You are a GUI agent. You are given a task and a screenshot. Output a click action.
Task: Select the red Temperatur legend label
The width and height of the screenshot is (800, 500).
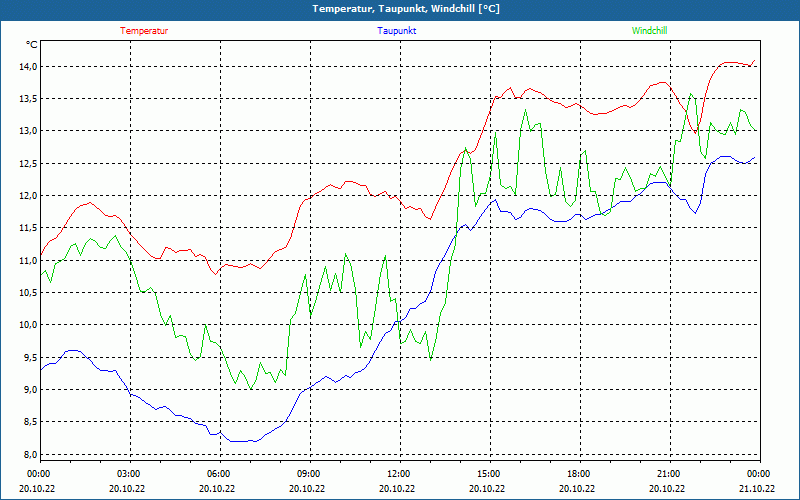point(144,30)
